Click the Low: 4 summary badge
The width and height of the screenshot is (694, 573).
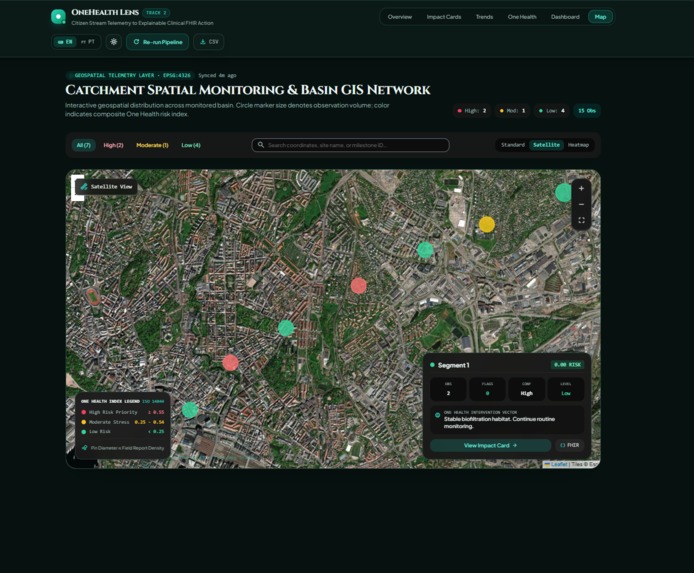point(551,111)
